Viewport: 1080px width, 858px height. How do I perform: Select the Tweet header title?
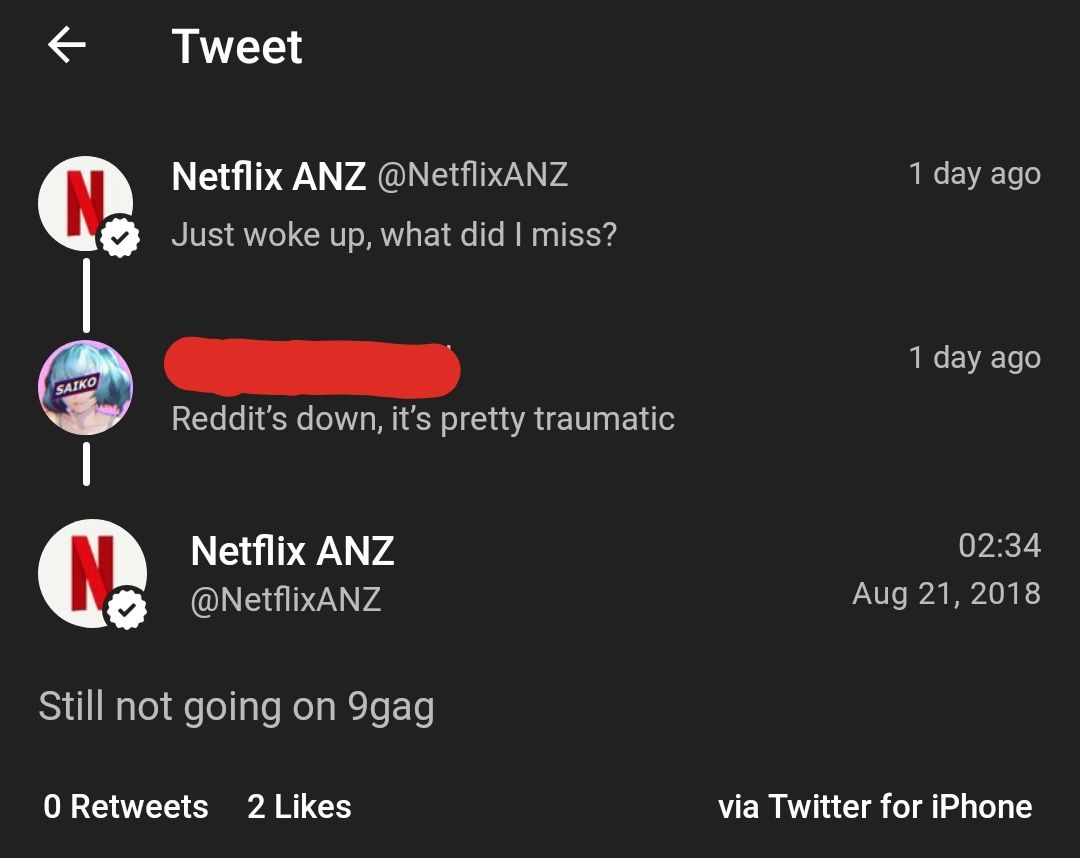[x=238, y=47]
